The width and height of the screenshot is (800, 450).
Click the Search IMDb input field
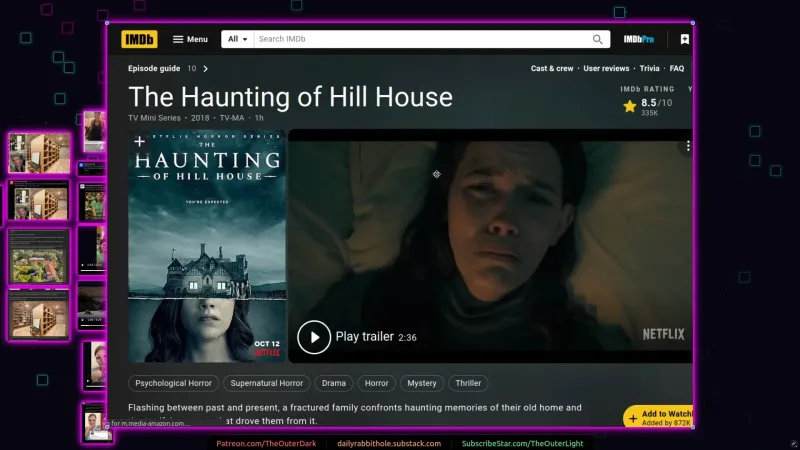[423, 39]
